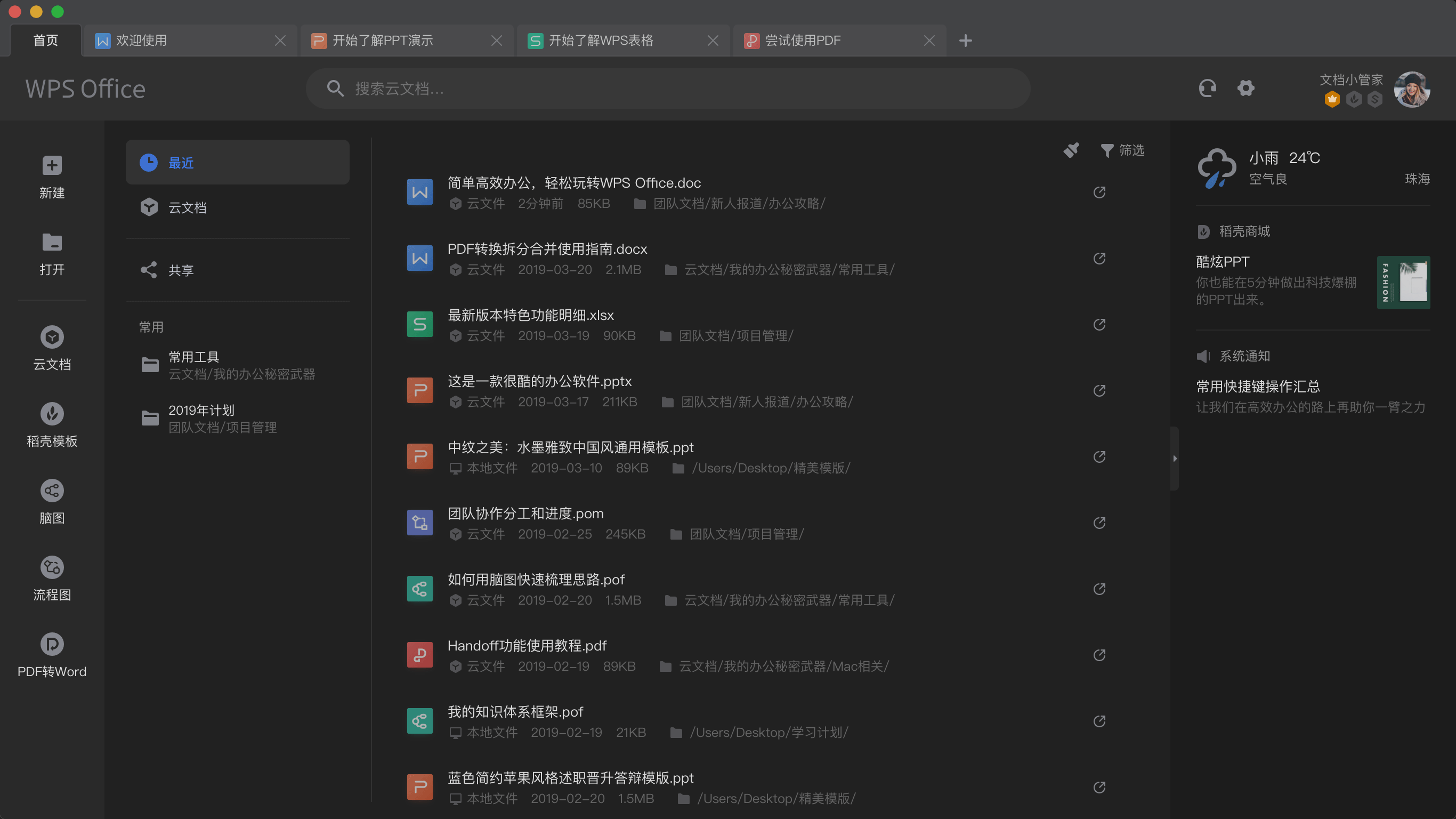Switch to the 首页 home tab

tap(46, 40)
